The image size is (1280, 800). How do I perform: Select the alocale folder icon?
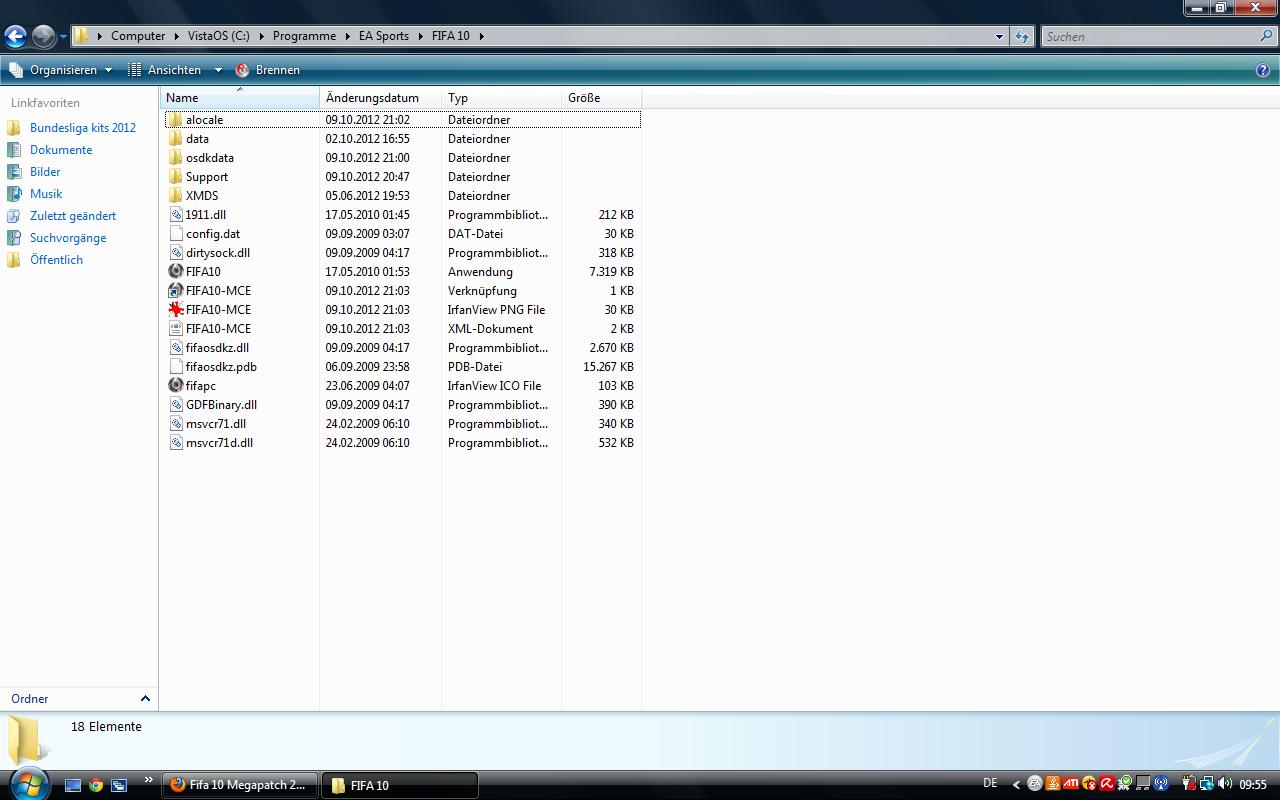175,119
